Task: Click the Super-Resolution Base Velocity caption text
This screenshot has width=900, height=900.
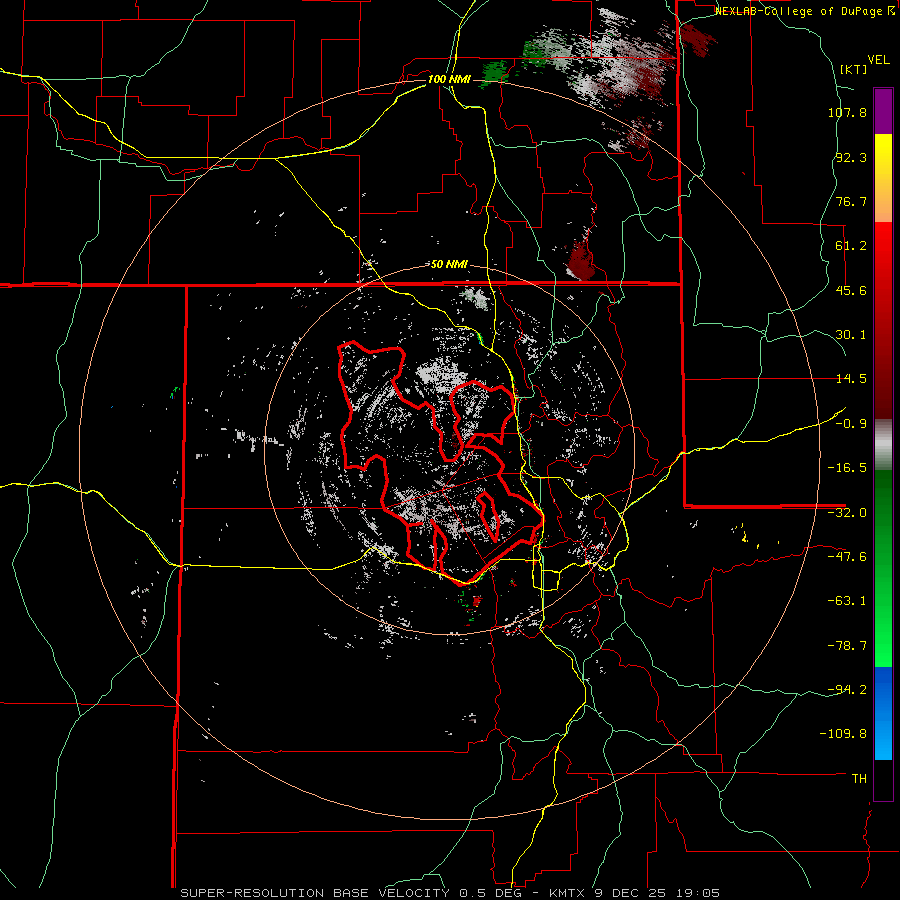Action: point(449,893)
